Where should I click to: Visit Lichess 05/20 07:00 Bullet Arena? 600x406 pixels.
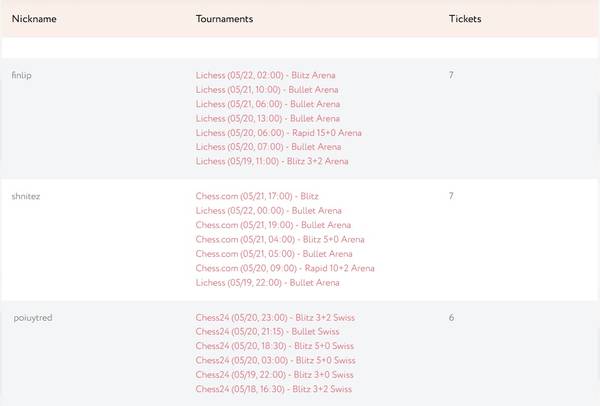(x=268, y=147)
